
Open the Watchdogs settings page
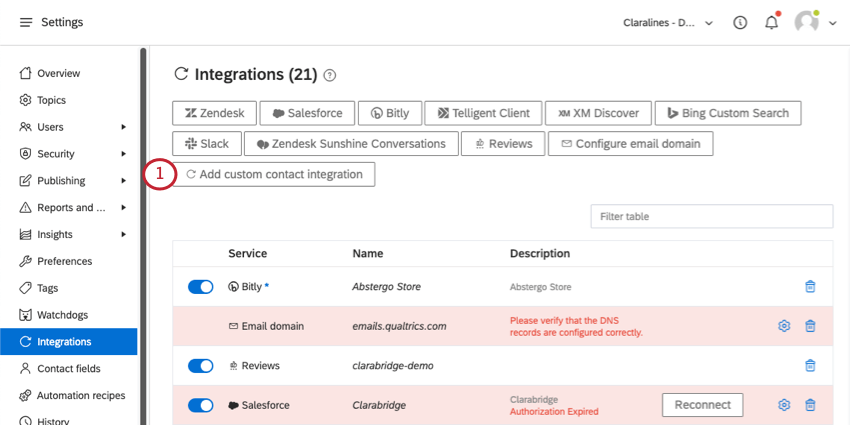click(x=63, y=315)
